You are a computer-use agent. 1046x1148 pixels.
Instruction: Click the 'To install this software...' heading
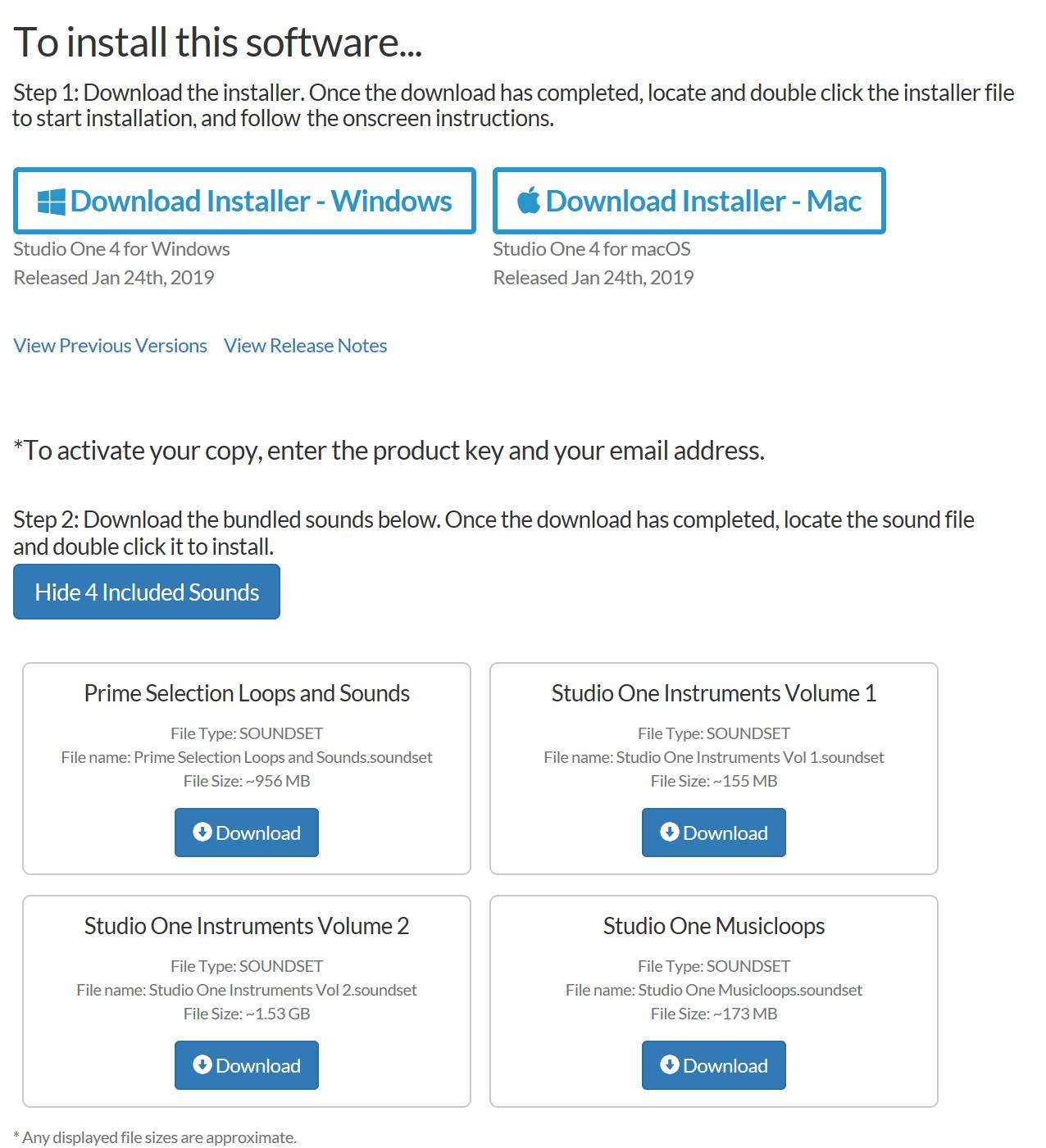[x=217, y=43]
